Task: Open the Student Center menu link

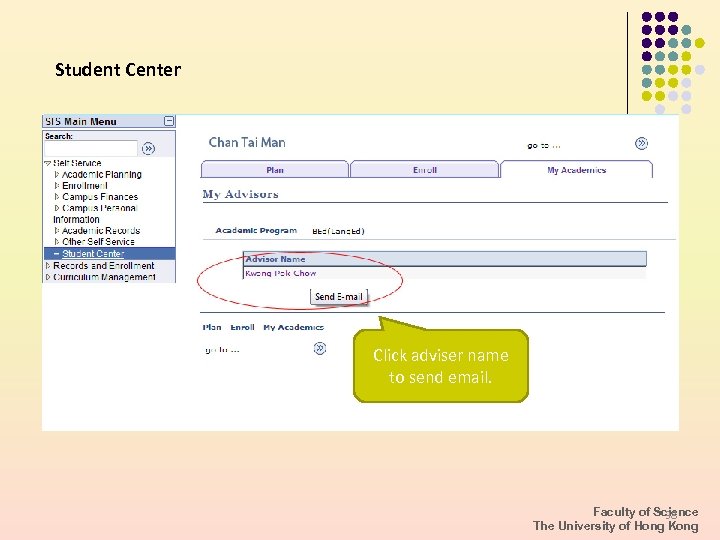Action: pyautogui.click(x=93, y=253)
